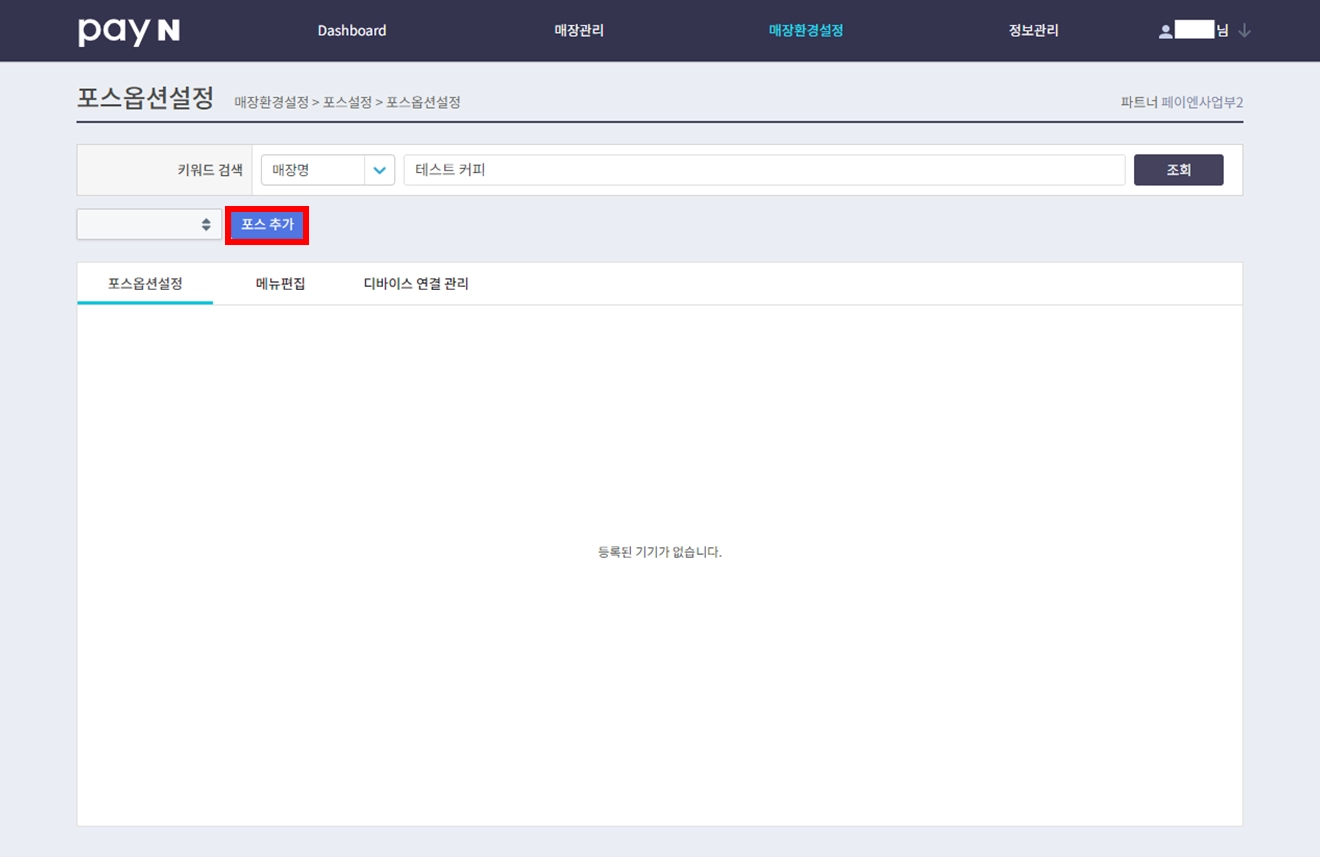Open the 매장관리 menu
The image size is (1320, 857).
(x=579, y=31)
